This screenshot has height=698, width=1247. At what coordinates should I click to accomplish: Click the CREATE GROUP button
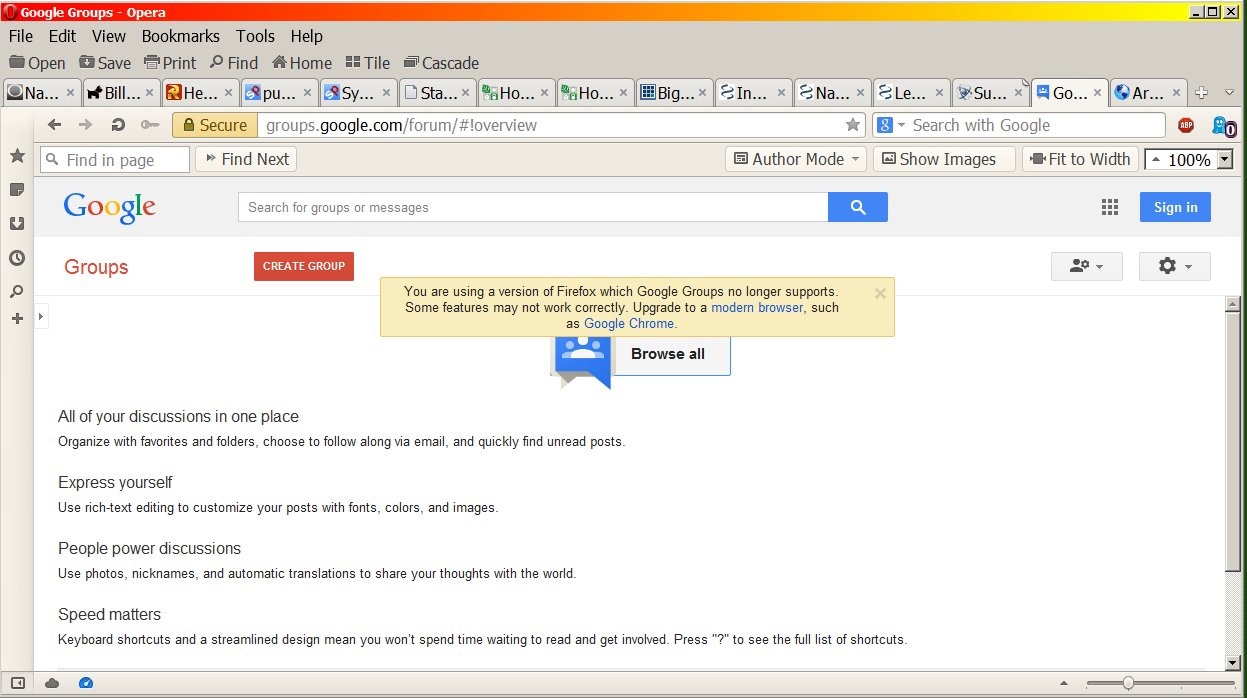click(304, 266)
